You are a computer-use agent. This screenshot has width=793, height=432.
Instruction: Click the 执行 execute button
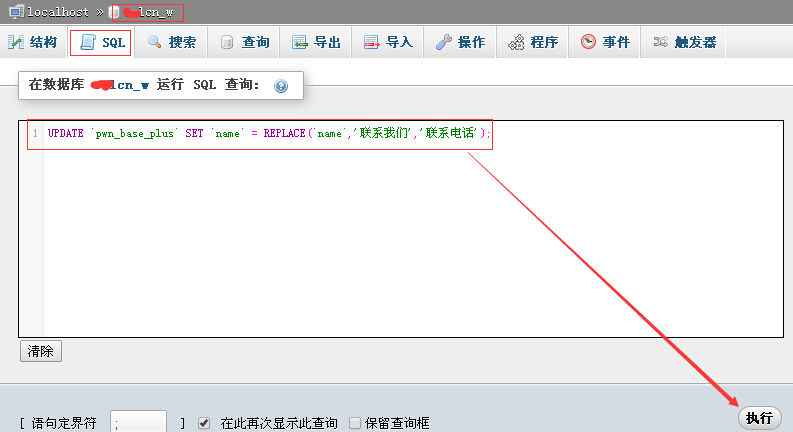coord(760,418)
